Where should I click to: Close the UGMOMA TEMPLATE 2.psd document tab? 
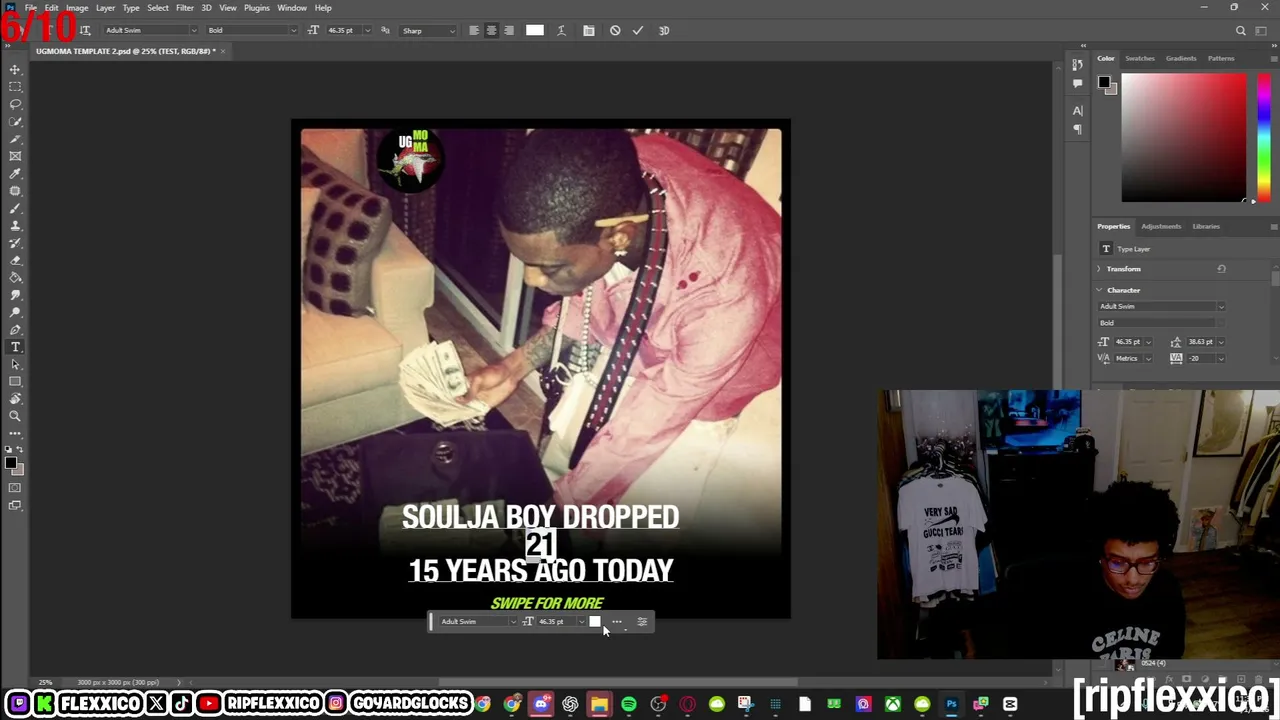pyautogui.click(x=223, y=51)
